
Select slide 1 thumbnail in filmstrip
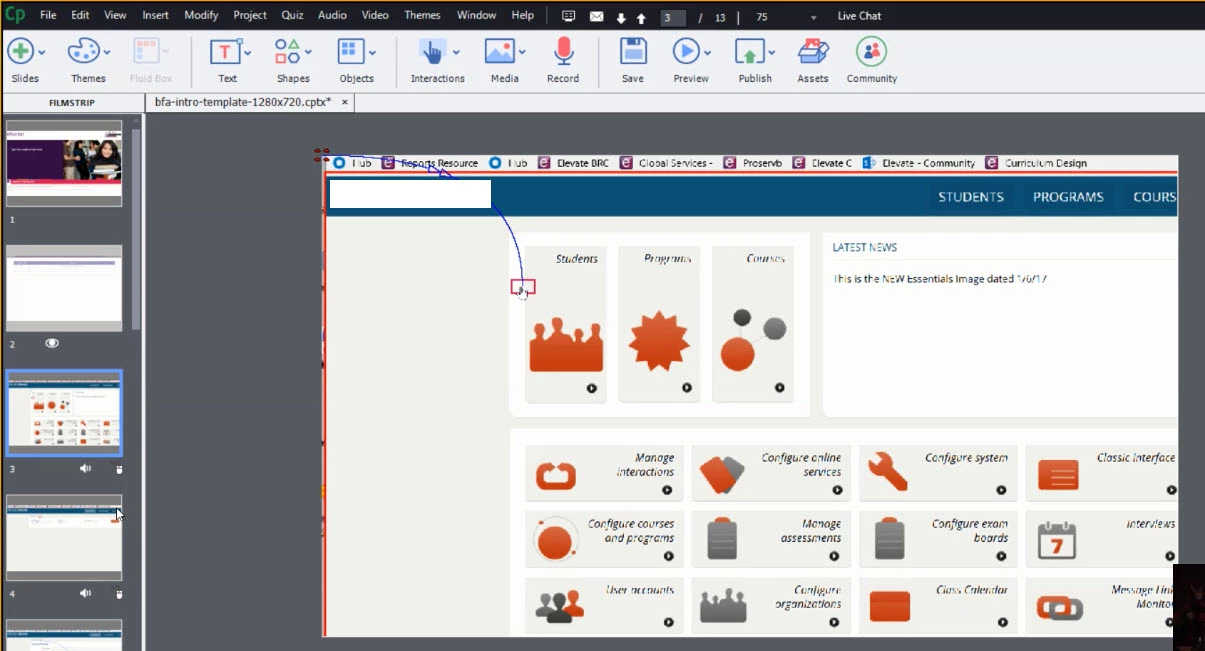(64, 164)
